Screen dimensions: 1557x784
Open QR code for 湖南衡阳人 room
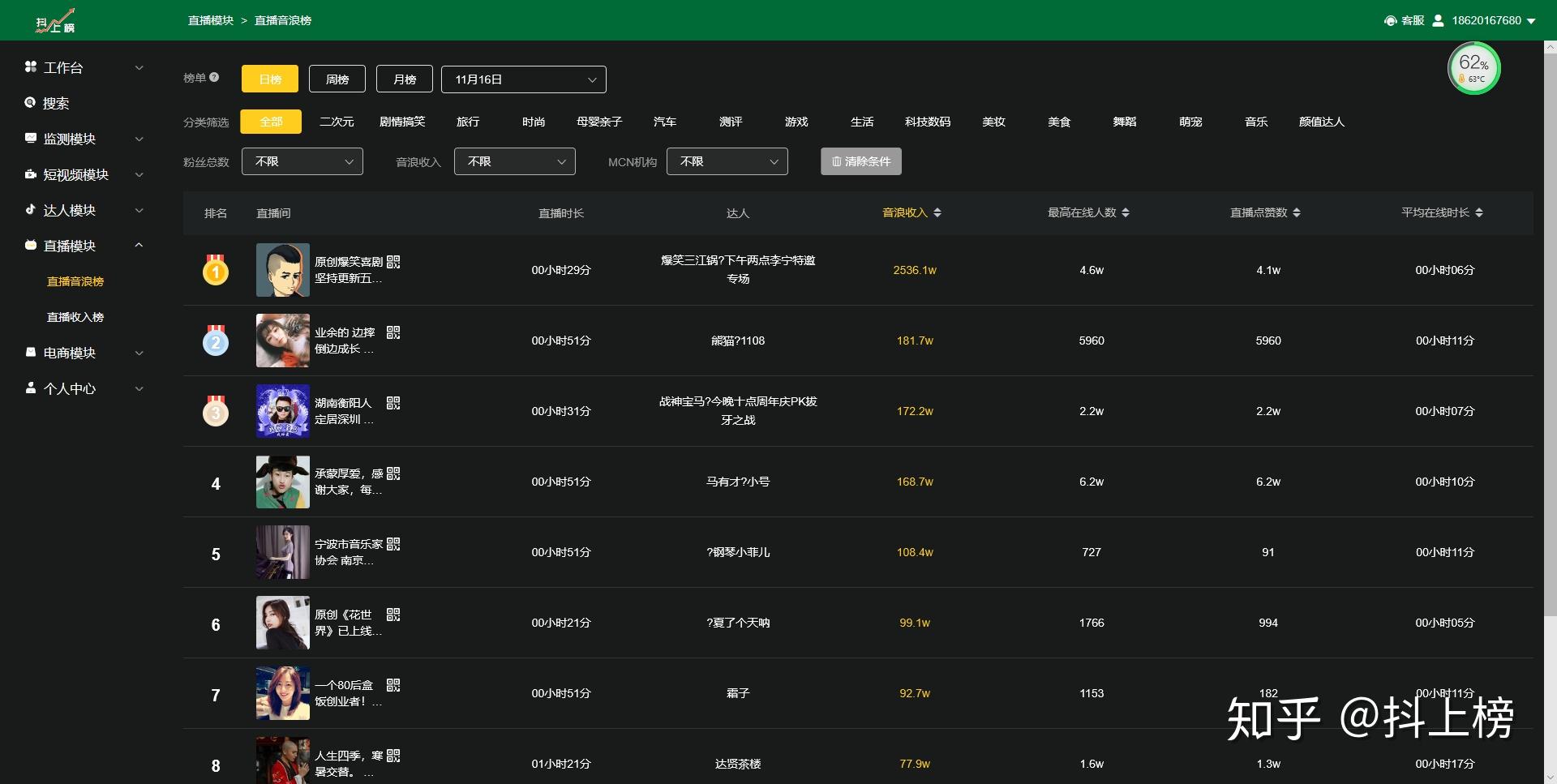393,403
